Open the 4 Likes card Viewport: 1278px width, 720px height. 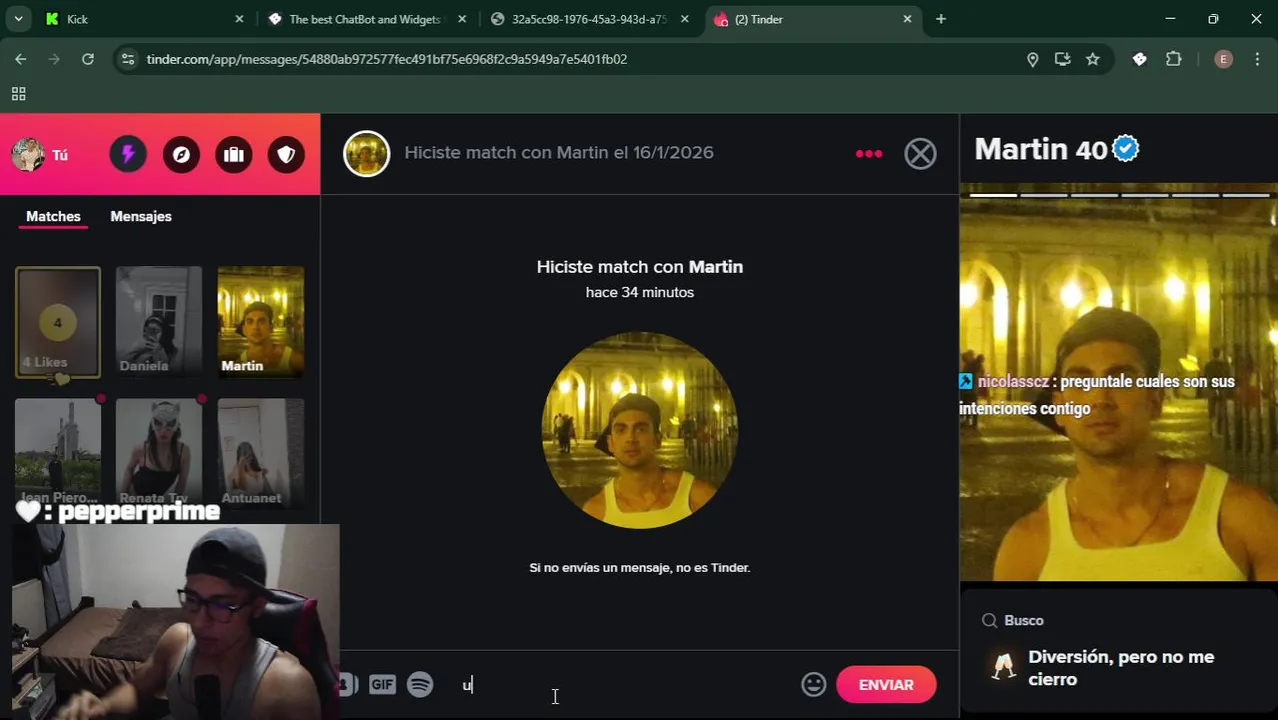58,322
